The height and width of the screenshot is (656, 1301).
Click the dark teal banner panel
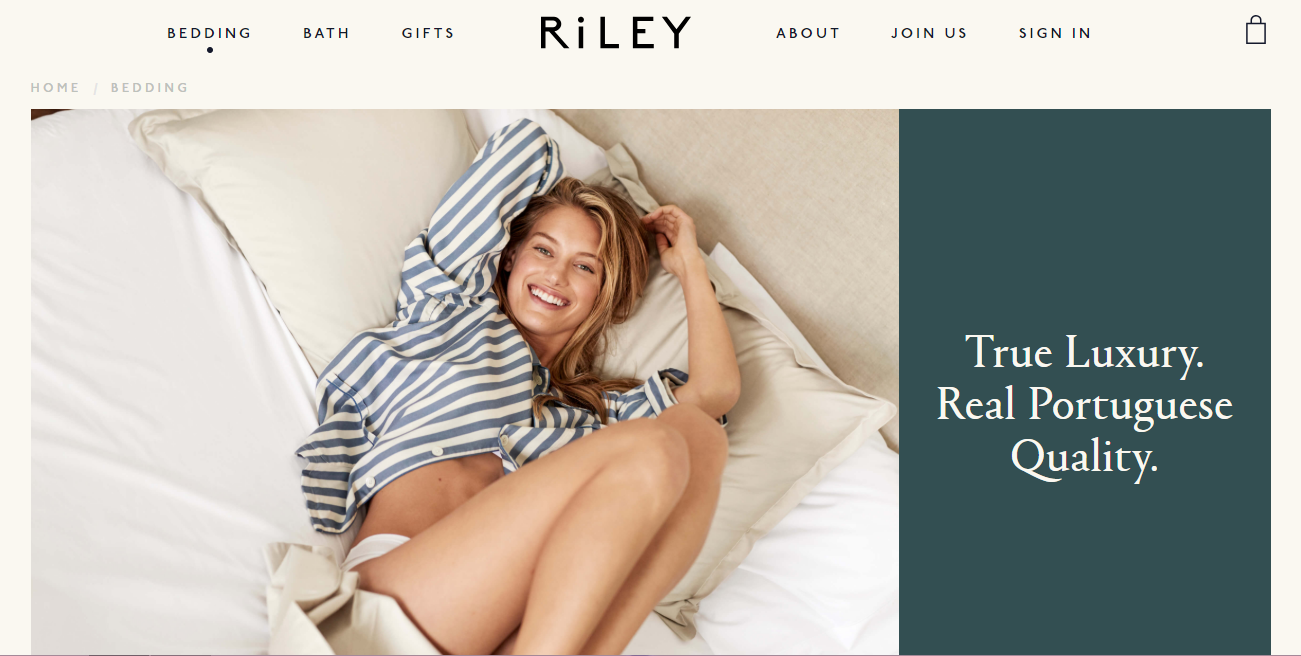tap(1085, 382)
